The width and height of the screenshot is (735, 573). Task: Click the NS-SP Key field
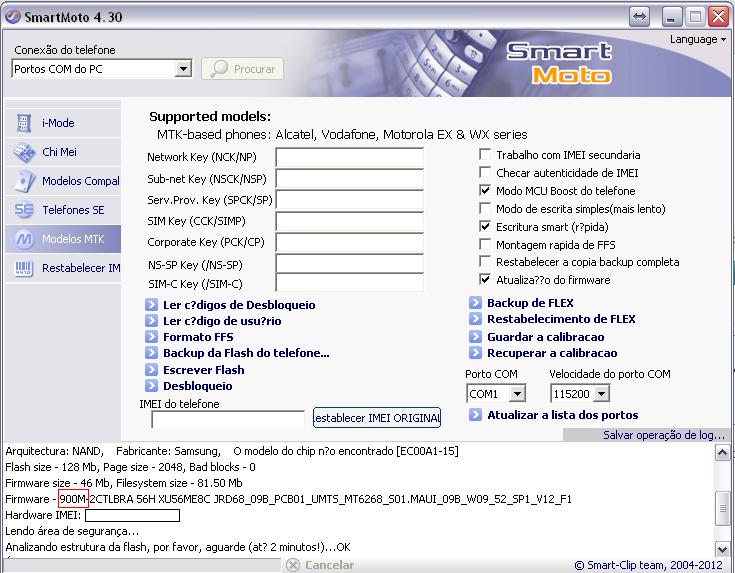coord(350,264)
